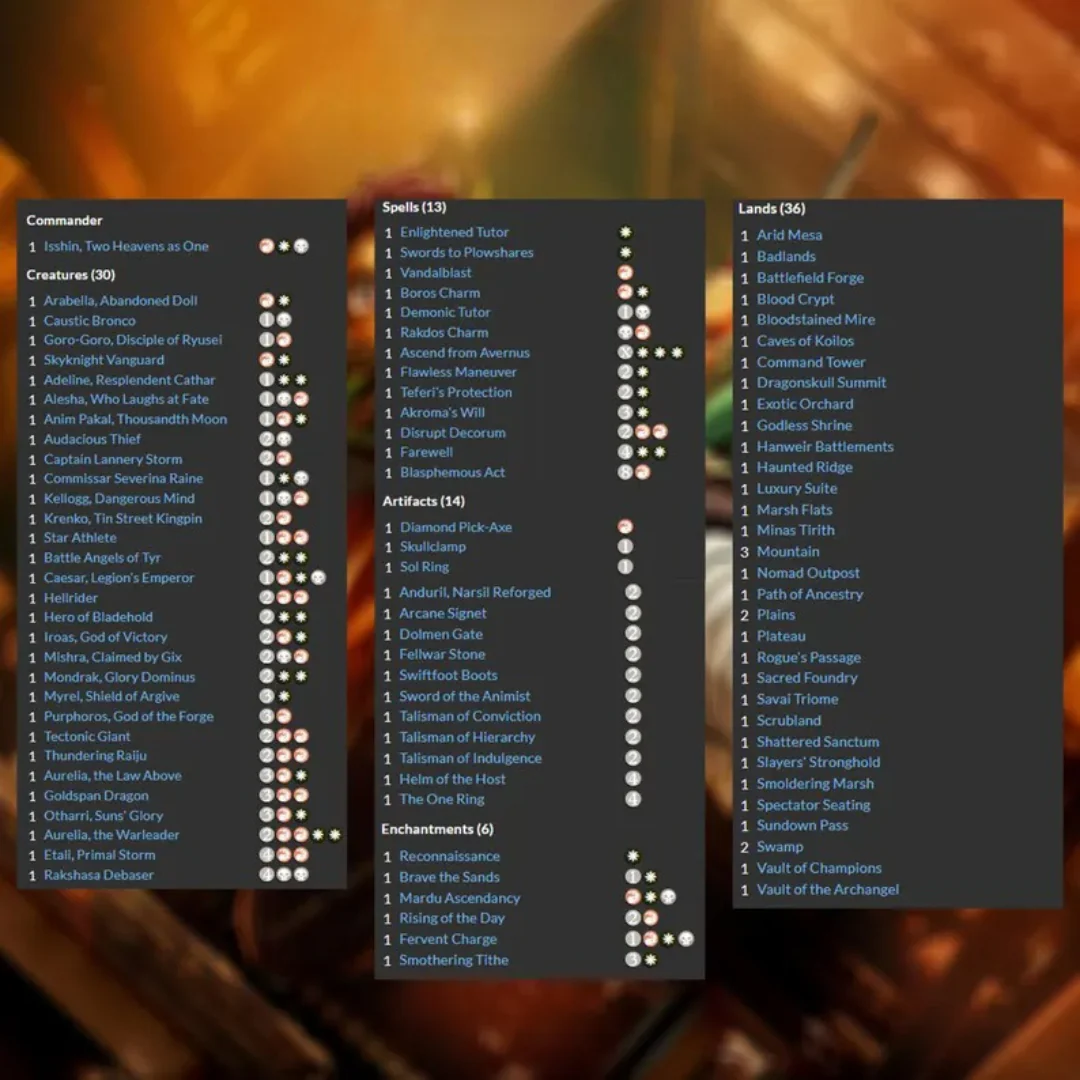This screenshot has width=1080, height=1080.
Task: Select Goro-Goro, Disciple of Ryusei
Action: [x=133, y=340]
